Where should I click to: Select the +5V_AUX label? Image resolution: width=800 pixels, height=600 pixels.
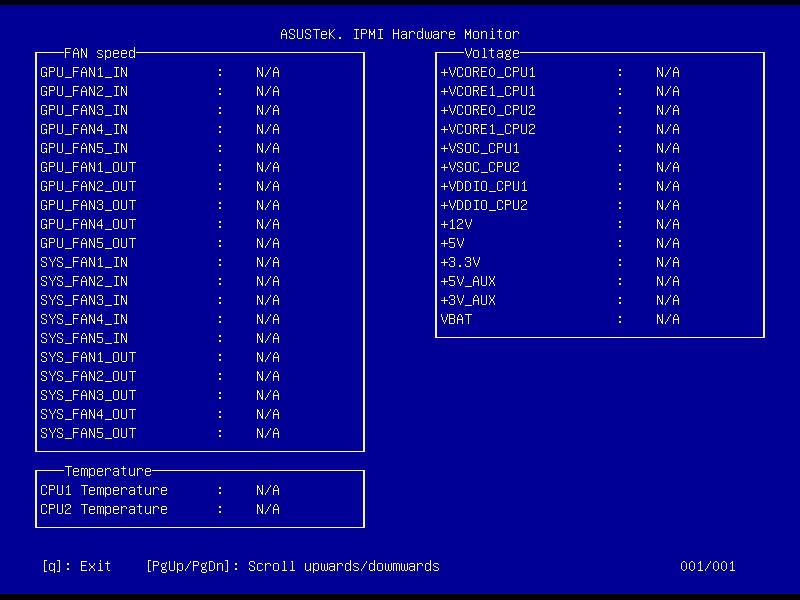(x=468, y=281)
